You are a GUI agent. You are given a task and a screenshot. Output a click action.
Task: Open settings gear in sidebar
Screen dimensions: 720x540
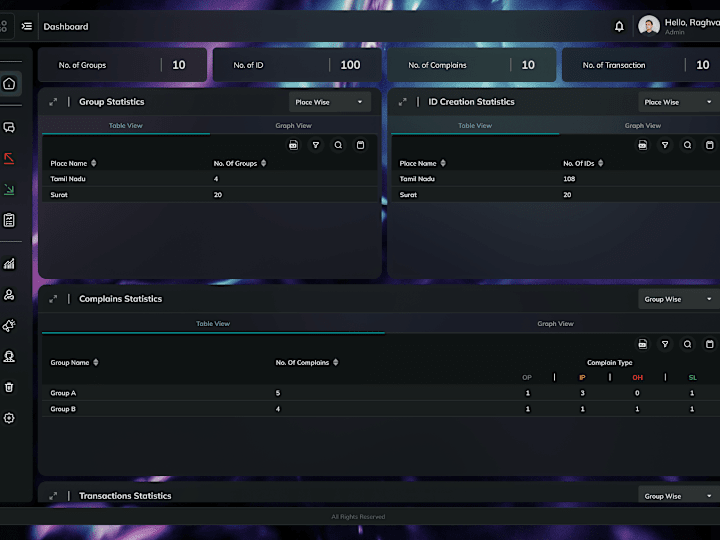(x=9, y=418)
